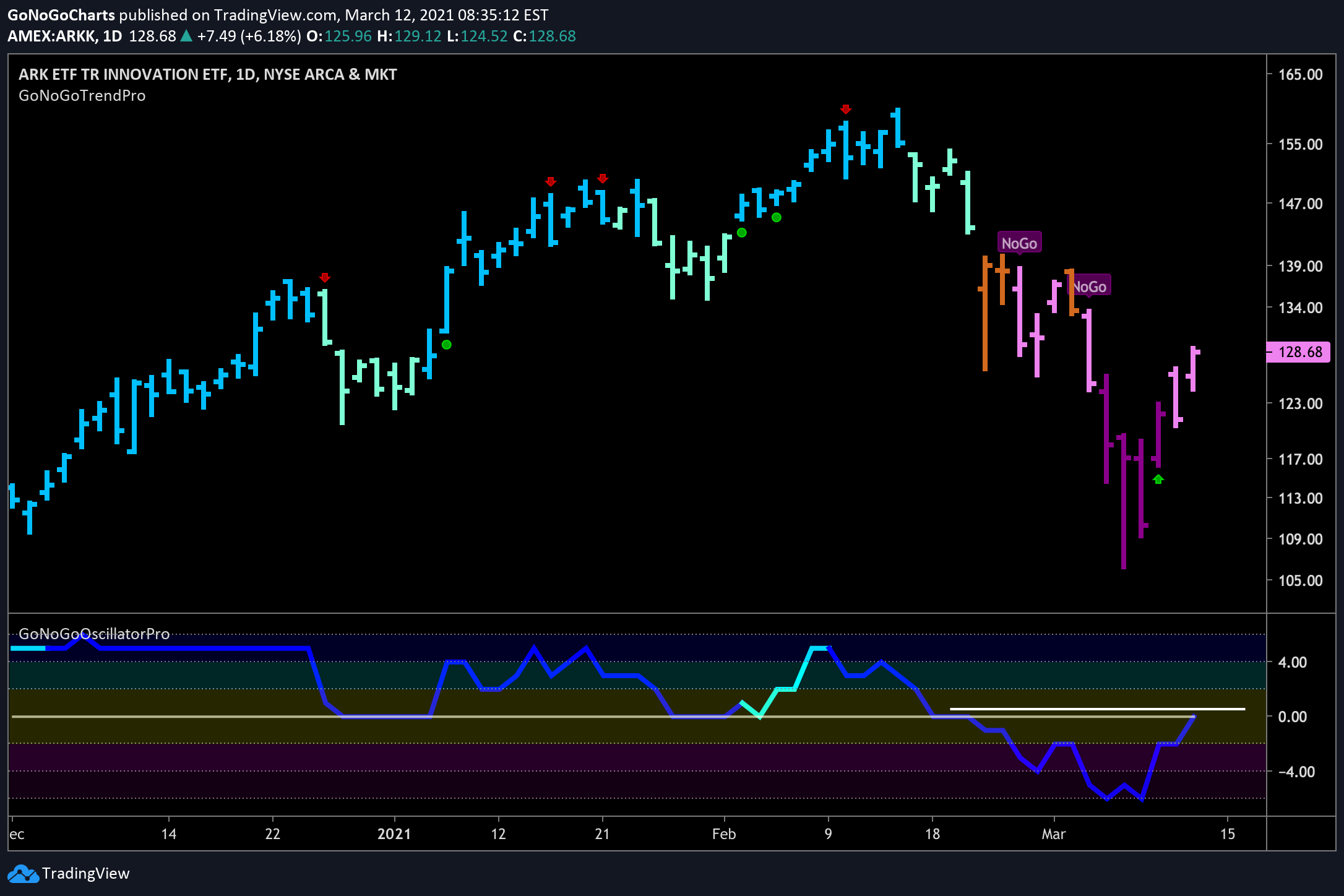Click the white horizontal line above oscillator zero
The height and width of the screenshot is (896, 1344).
point(1097,709)
